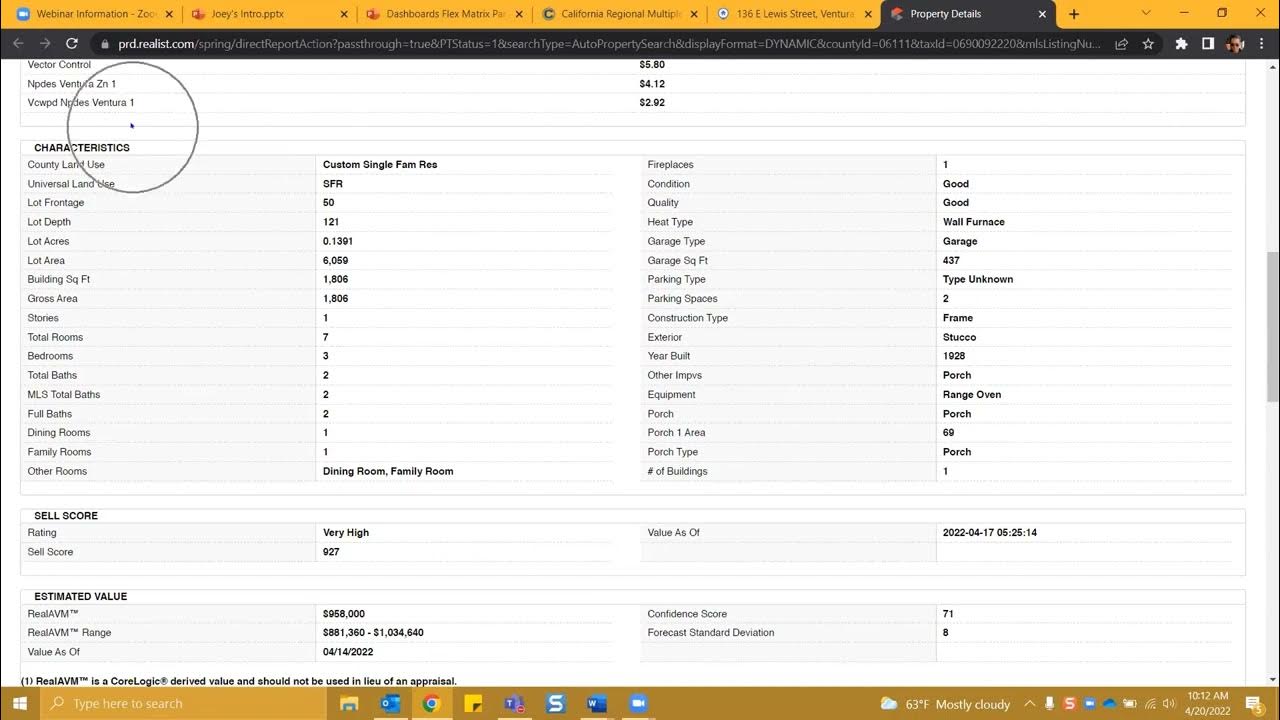Click the CHARACTERISTICS section heading
The height and width of the screenshot is (720, 1280).
82,148
